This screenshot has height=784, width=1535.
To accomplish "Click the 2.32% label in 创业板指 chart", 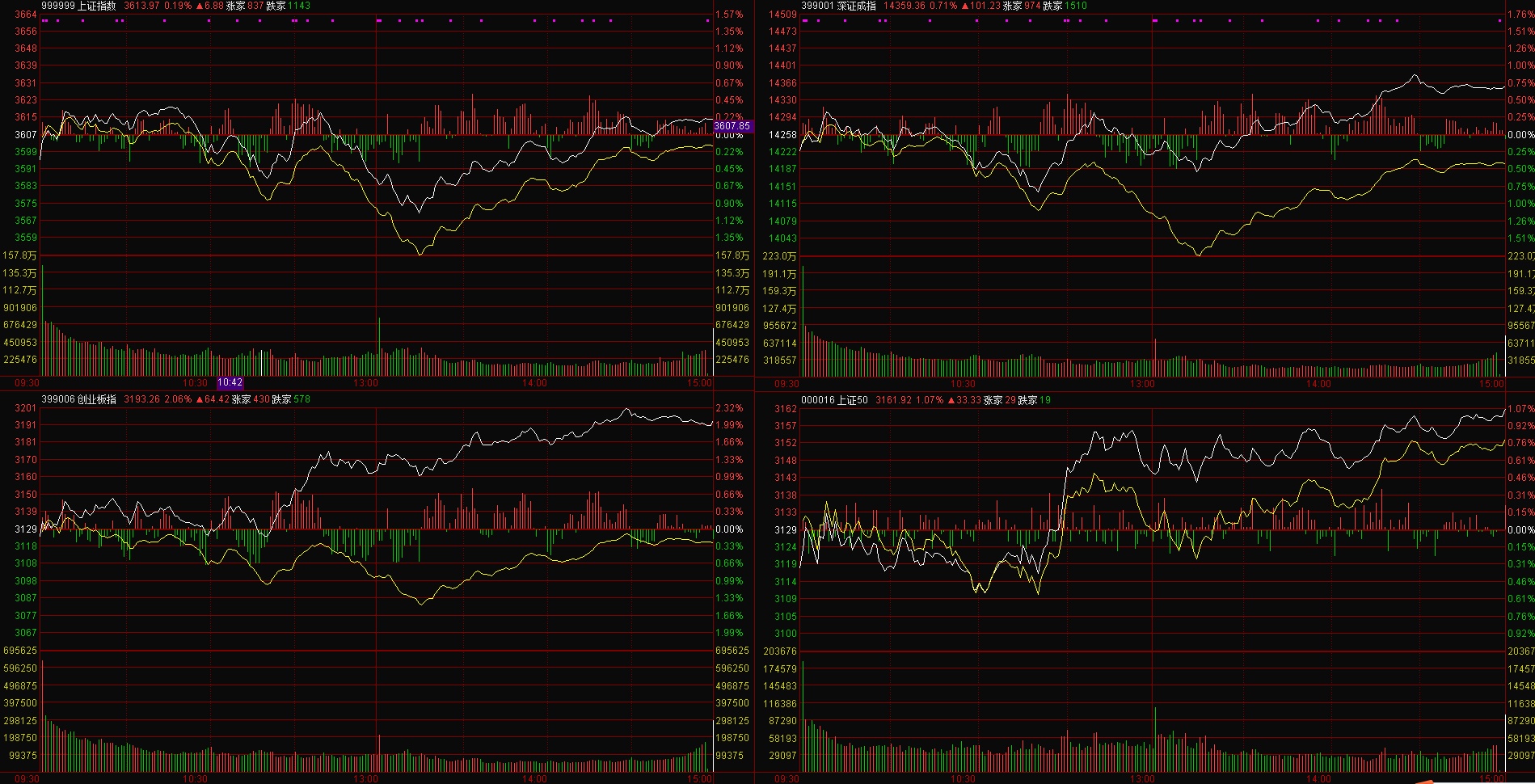I will [729, 408].
